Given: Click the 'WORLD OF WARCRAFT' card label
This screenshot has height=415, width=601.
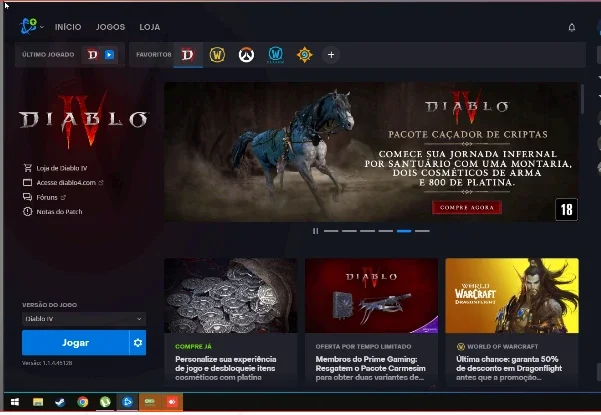Looking at the screenshot, I should 502,346.
